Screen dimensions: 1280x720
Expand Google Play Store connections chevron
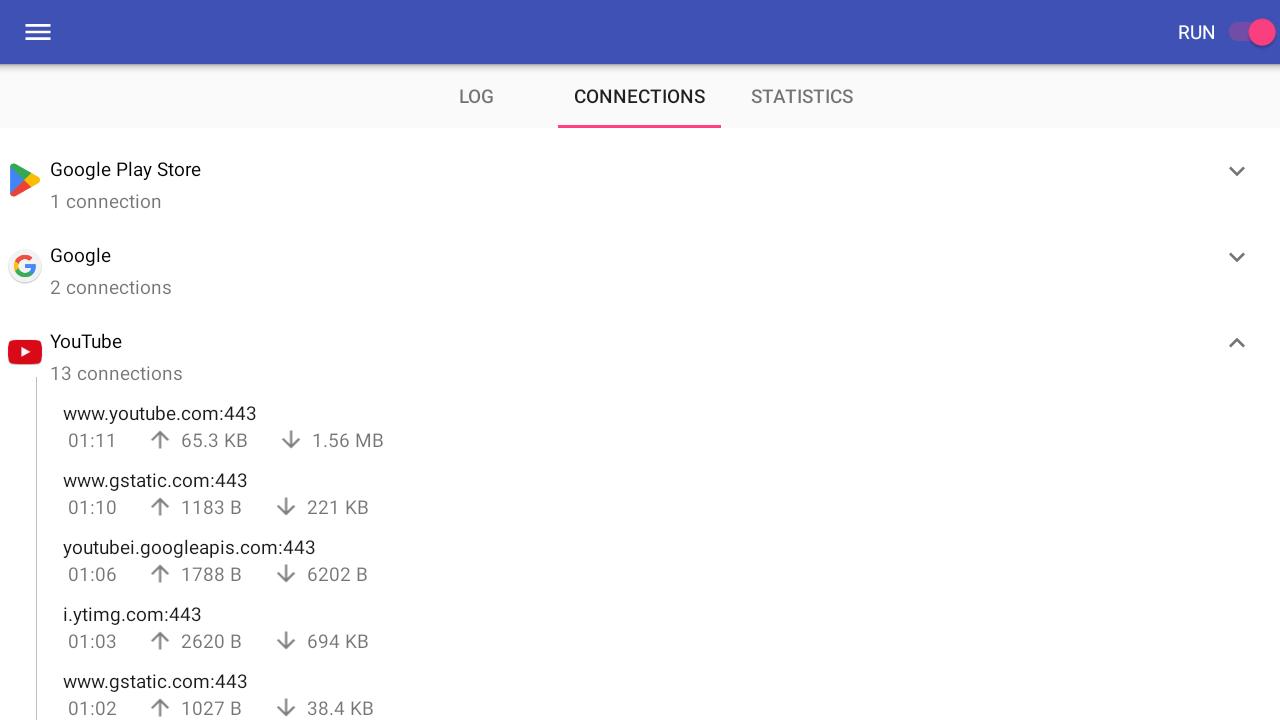coord(1237,171)
